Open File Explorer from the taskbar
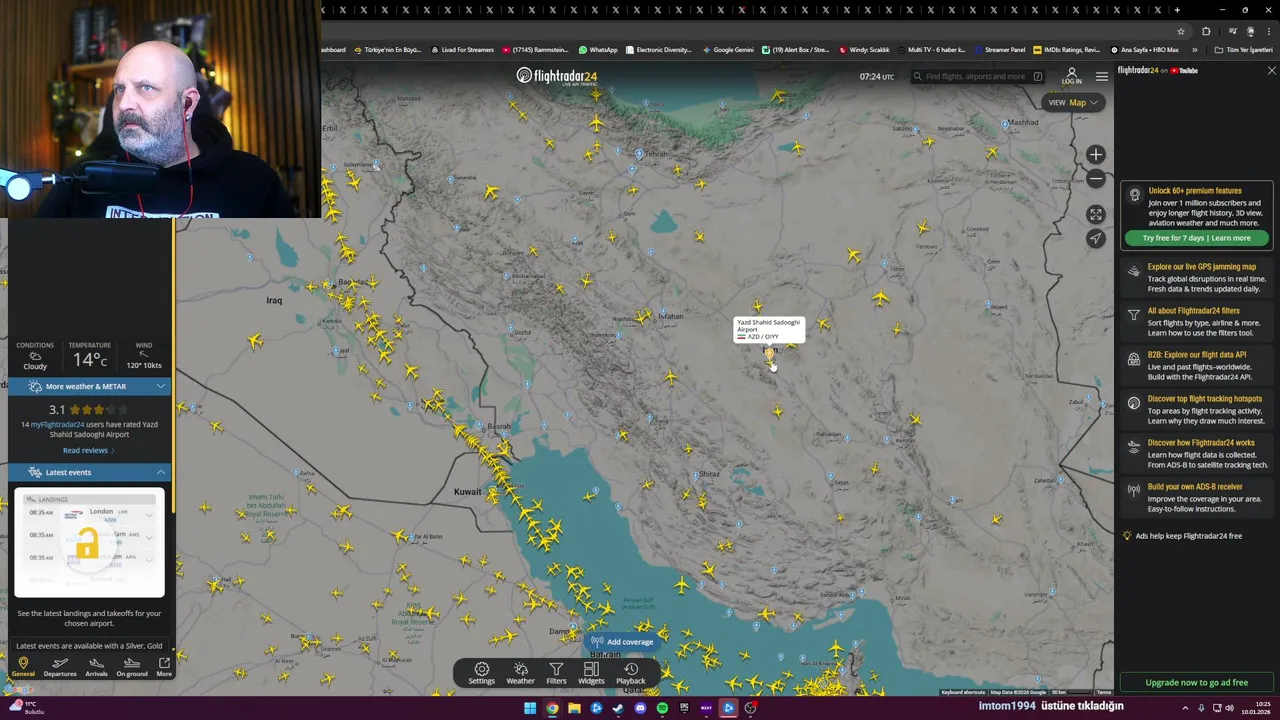1280x720 pixels. pyautogui.click(x=574, y=708)
